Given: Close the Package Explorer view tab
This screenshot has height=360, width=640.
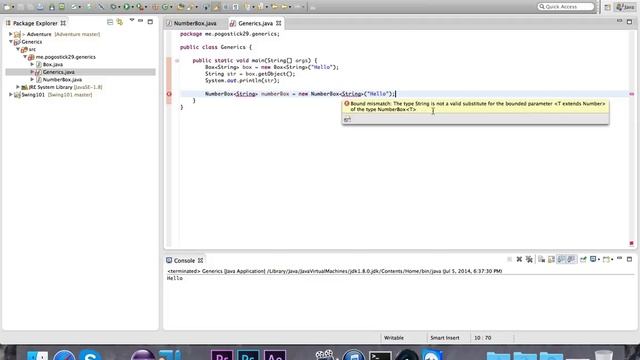Looking at the screenshot, I should tap(63, 23).
